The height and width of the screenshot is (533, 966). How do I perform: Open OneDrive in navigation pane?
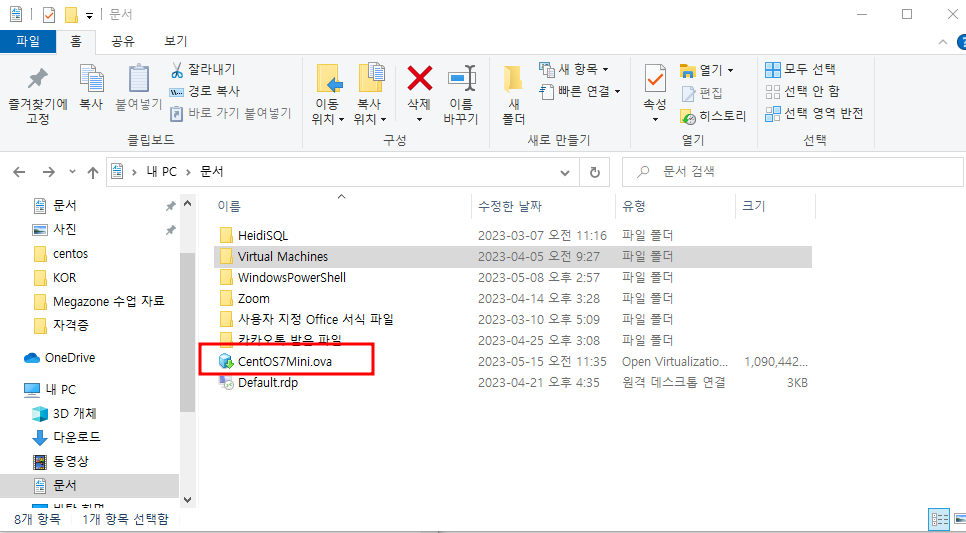70,358
